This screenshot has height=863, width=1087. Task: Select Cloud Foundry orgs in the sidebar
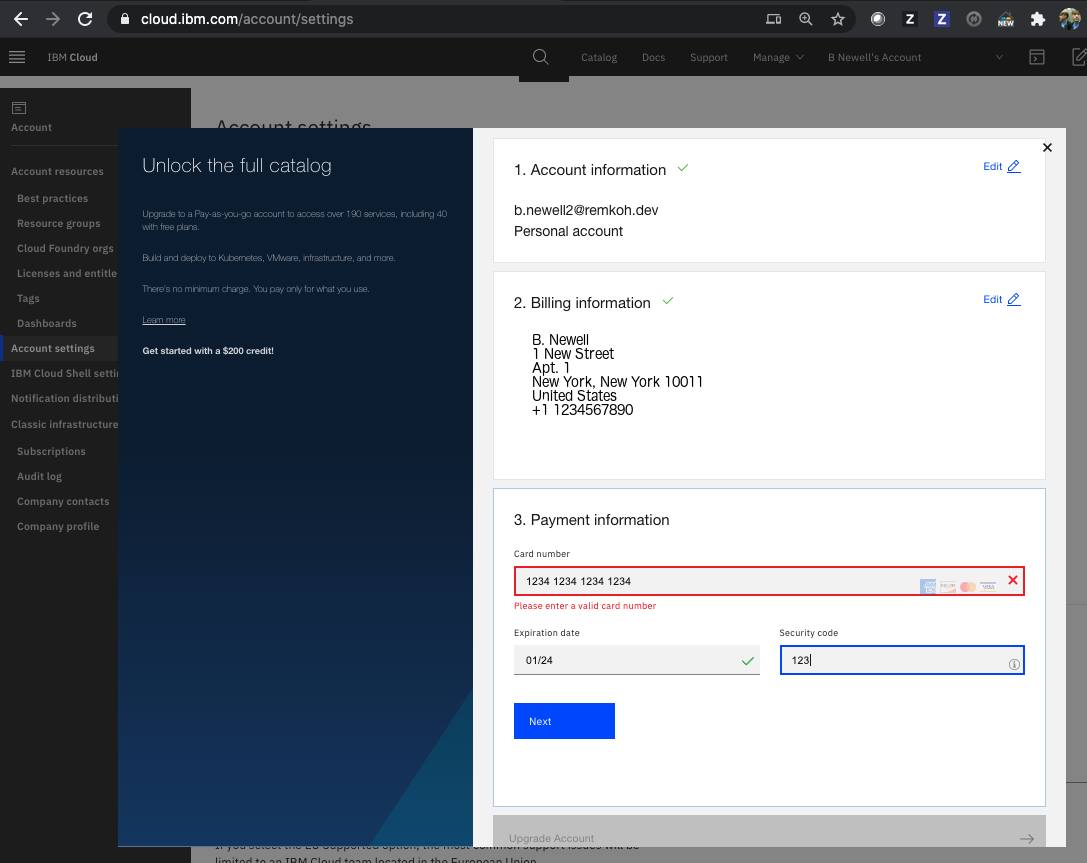point(65,248)
